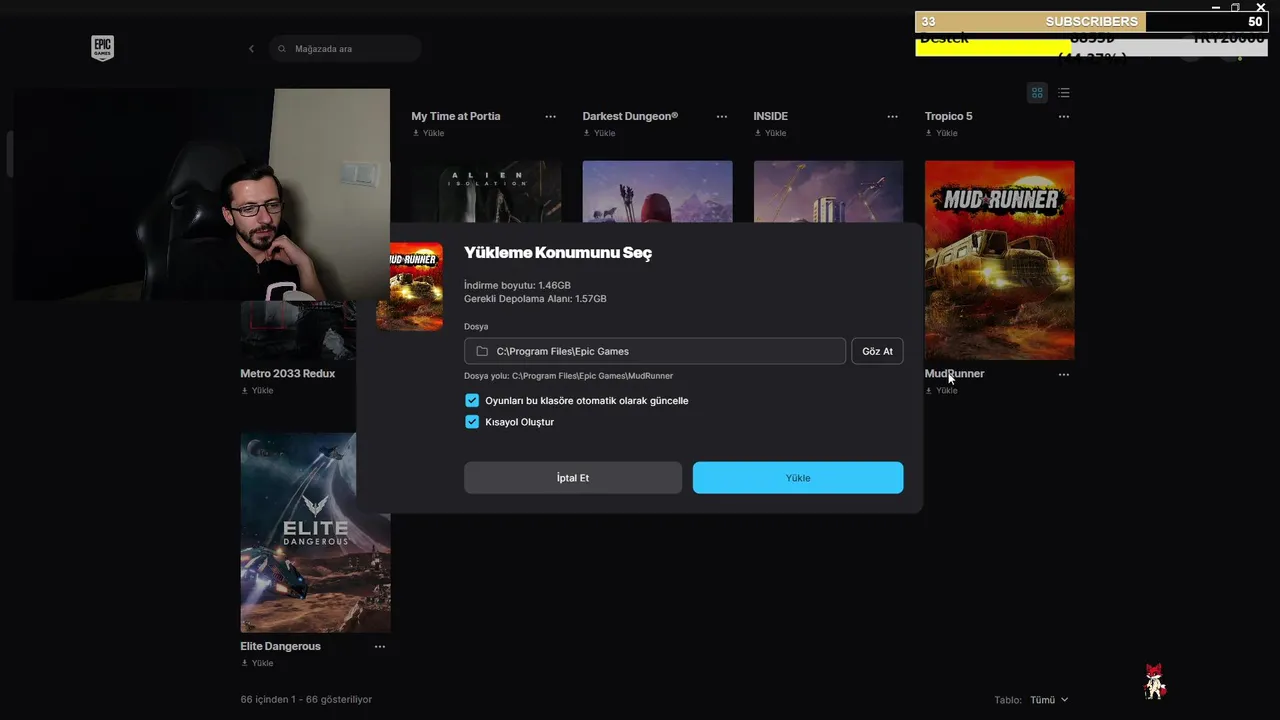The height and width of the screenshot is (720, 1280).
Task: Click 'İndirme boyutu: 1.46GB' text
Action: [517, 286]
